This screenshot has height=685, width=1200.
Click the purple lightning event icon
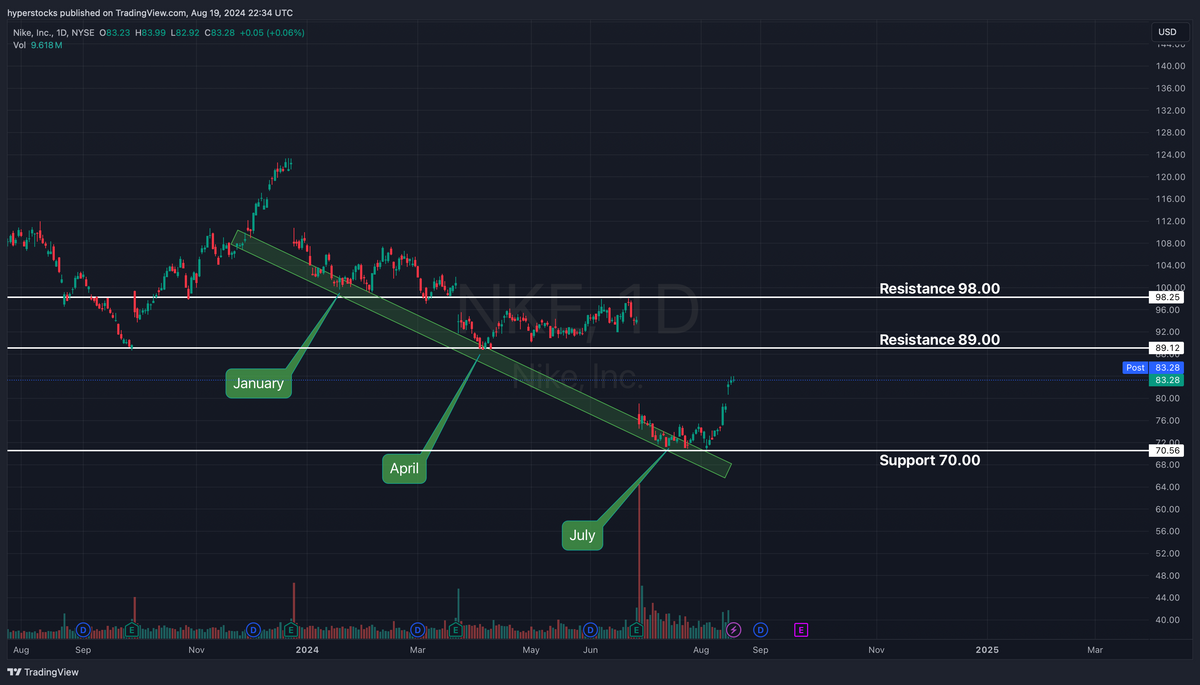(735, 630)
